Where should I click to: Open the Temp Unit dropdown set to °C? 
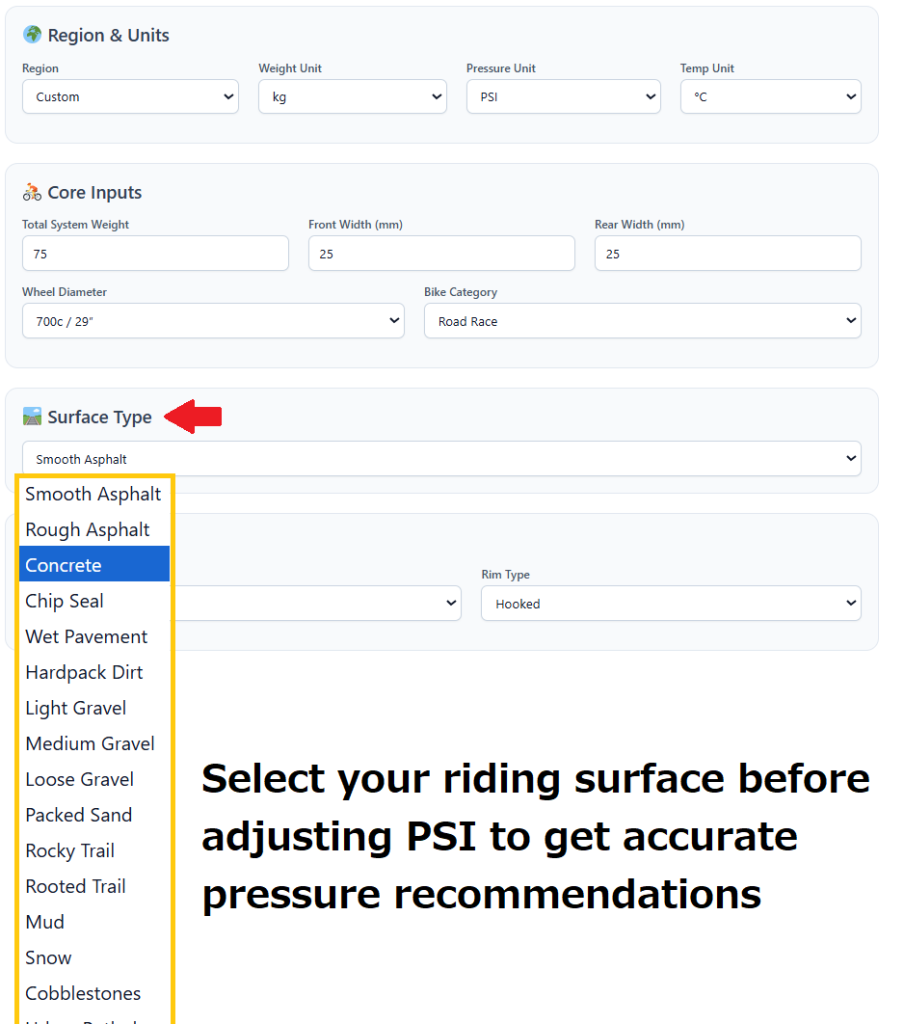(x=770, y=96)
